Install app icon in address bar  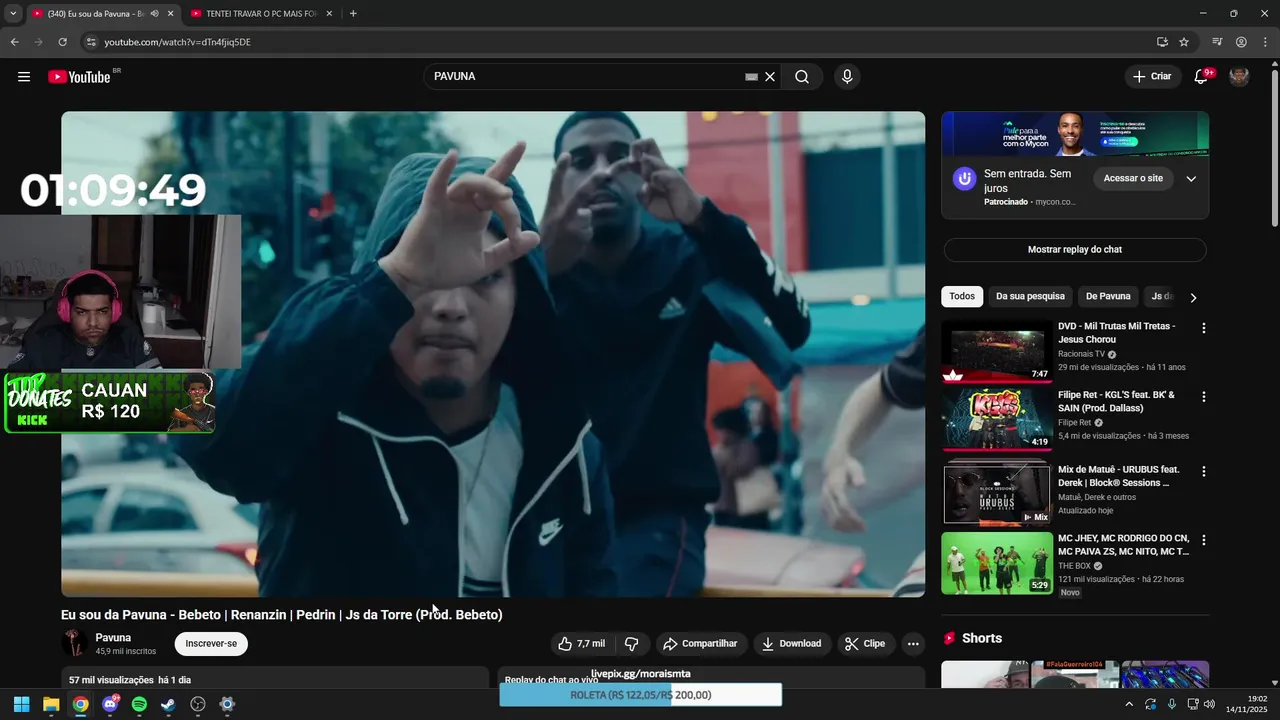(x=1162, y=42)
